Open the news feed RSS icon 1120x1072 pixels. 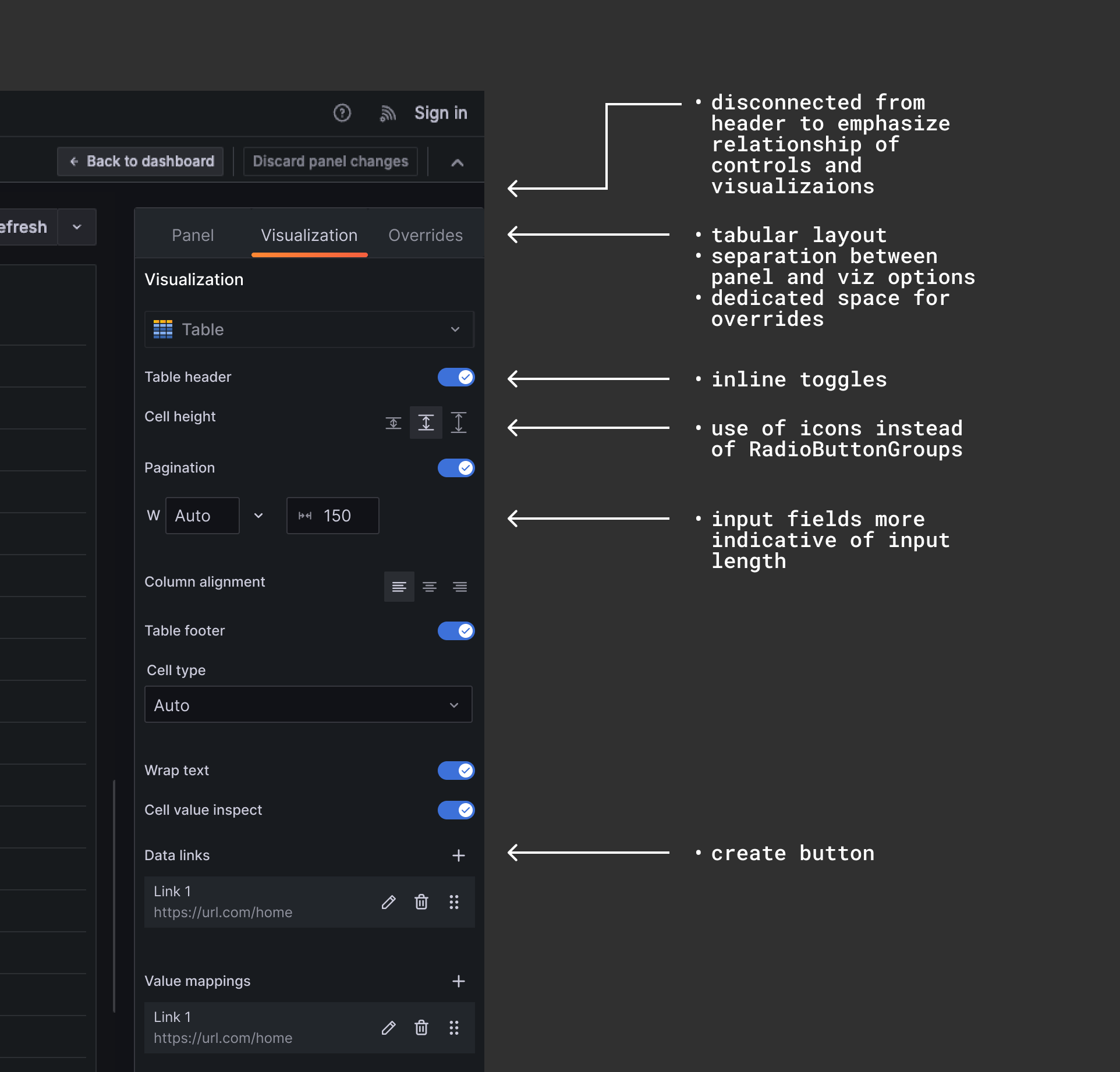point(388,113)
